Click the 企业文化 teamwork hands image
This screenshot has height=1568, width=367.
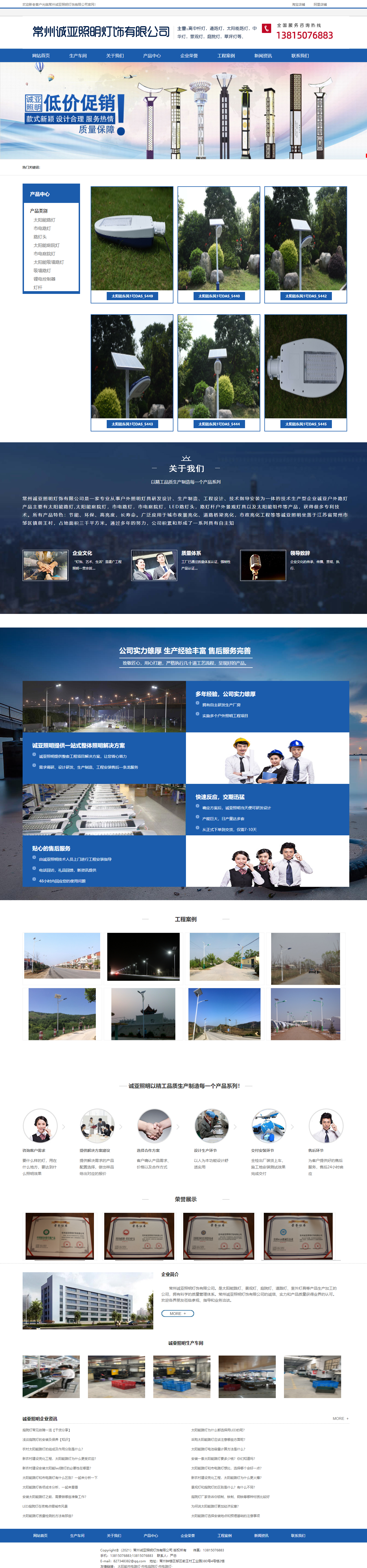click(46, 565)
